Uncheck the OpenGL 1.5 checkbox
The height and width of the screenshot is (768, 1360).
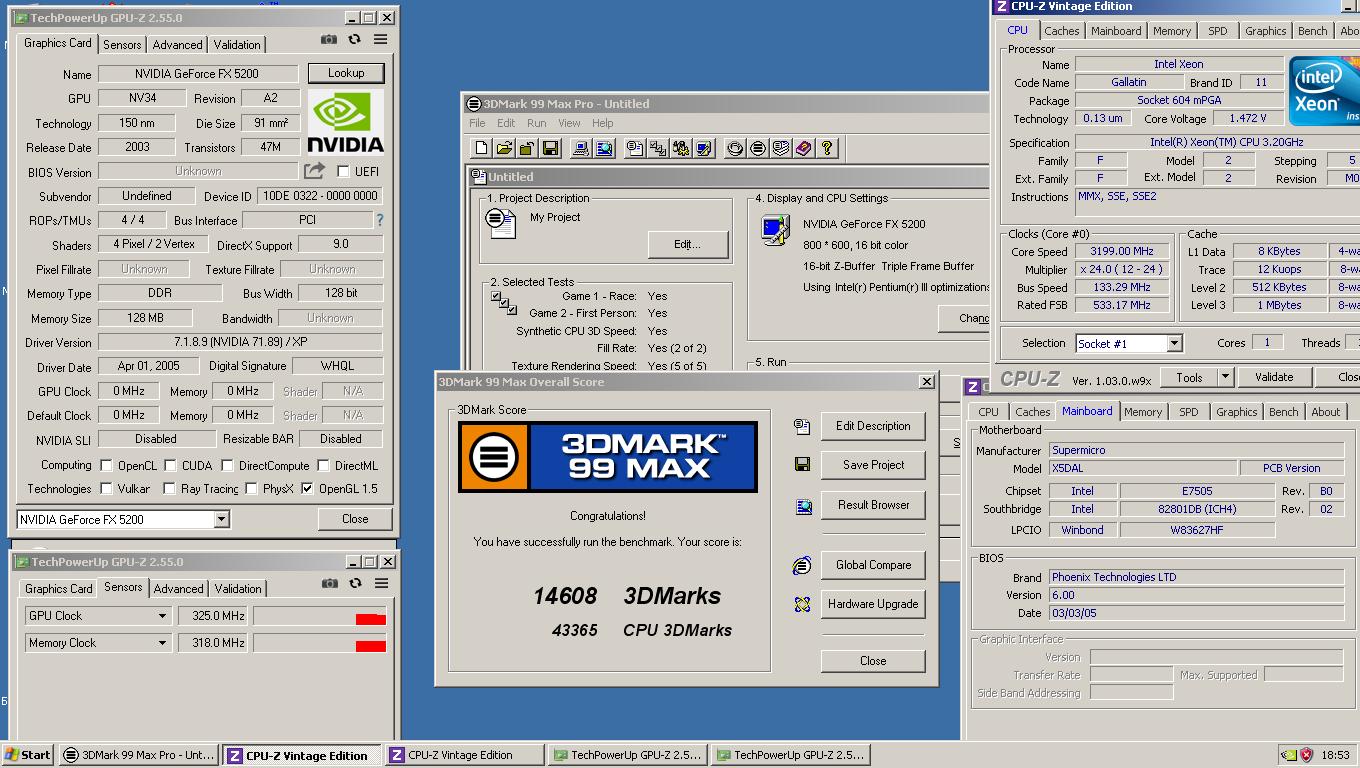[x=307, y=489]
